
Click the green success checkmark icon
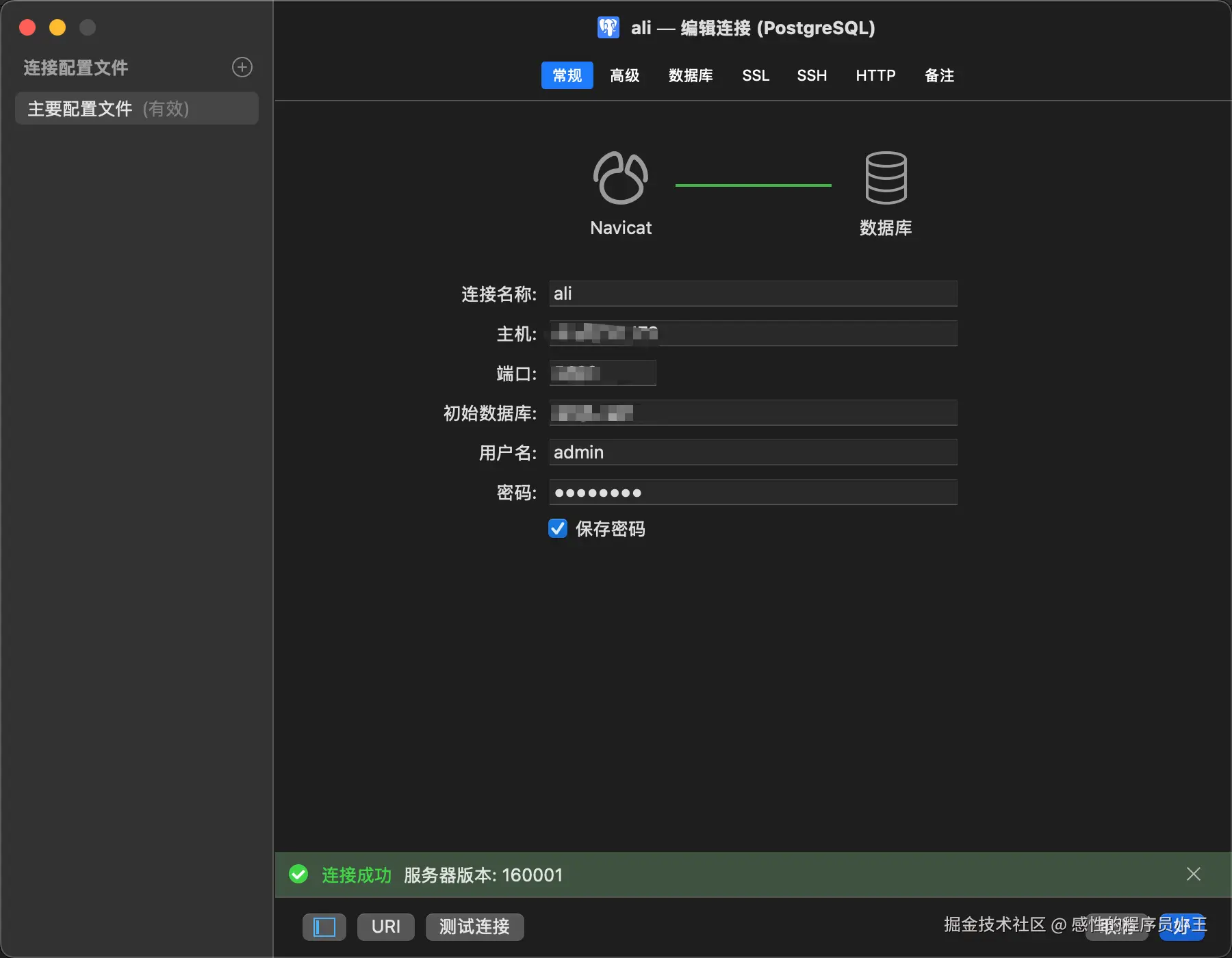point(298,875)
